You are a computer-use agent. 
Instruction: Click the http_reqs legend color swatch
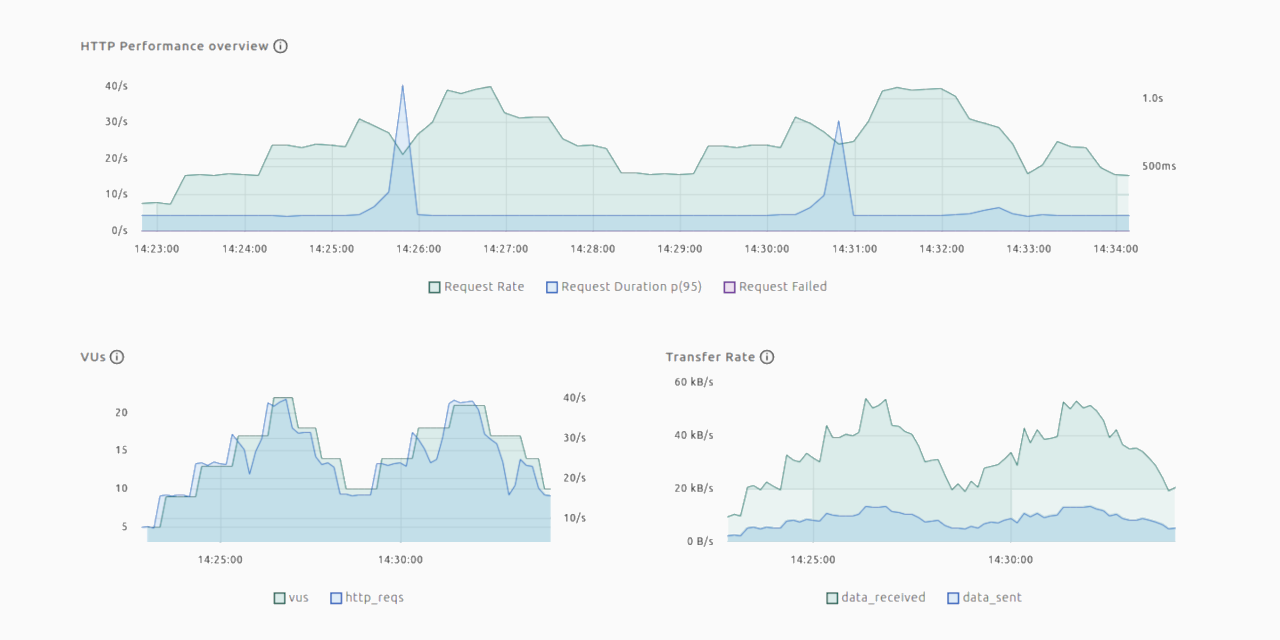point(336,598)
